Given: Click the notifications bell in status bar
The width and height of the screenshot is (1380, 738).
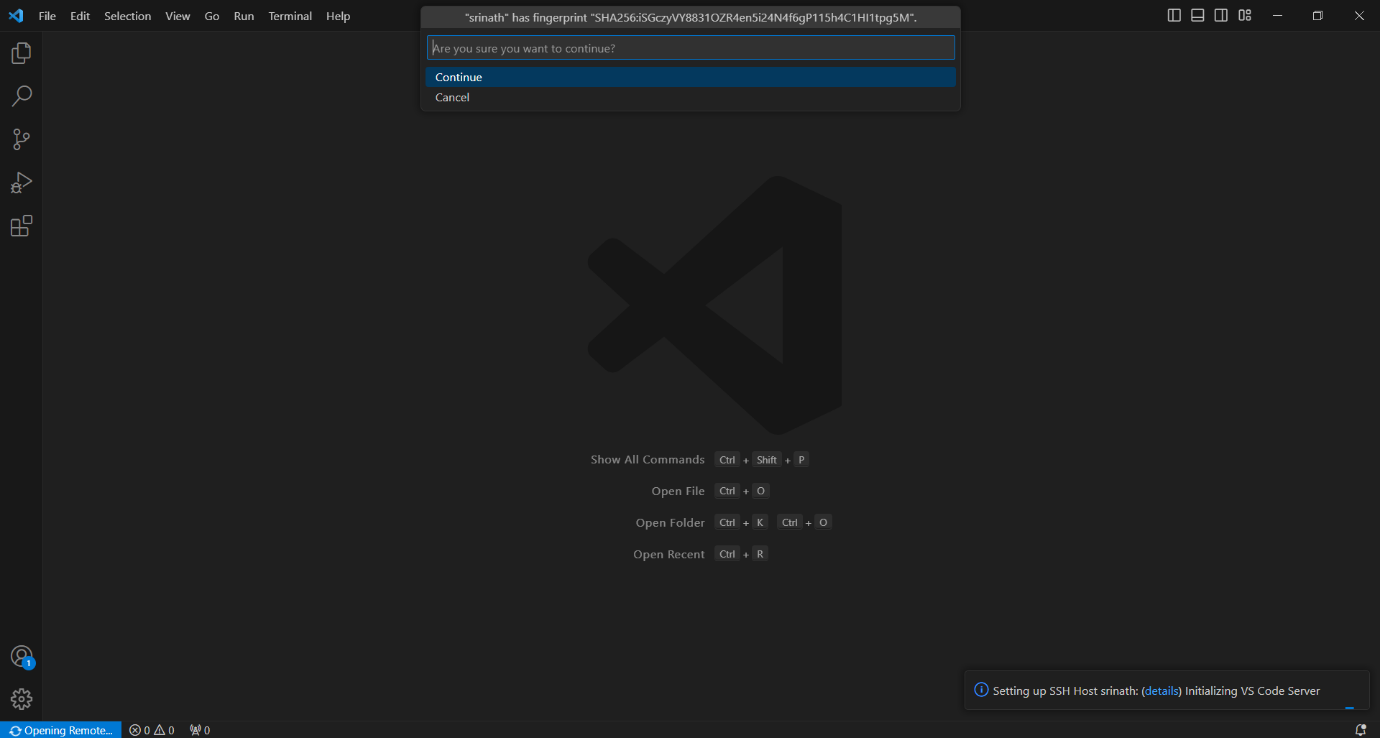Looking at the screenshot, I should tap(1361, 730).
